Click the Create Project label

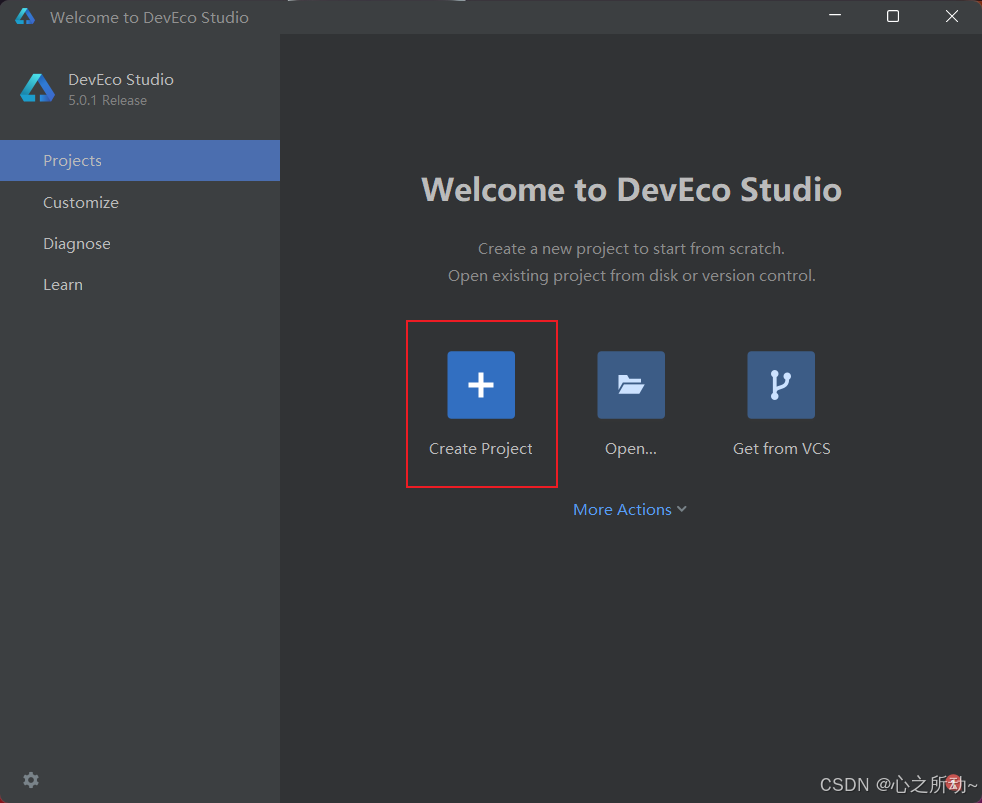[x=481, y=448]
